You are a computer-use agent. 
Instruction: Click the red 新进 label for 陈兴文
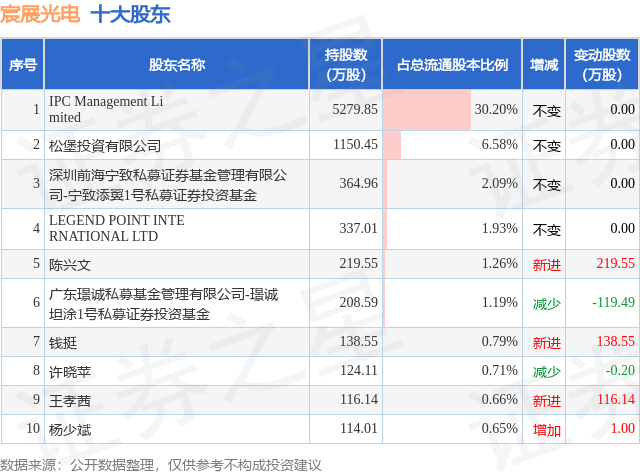547,265
